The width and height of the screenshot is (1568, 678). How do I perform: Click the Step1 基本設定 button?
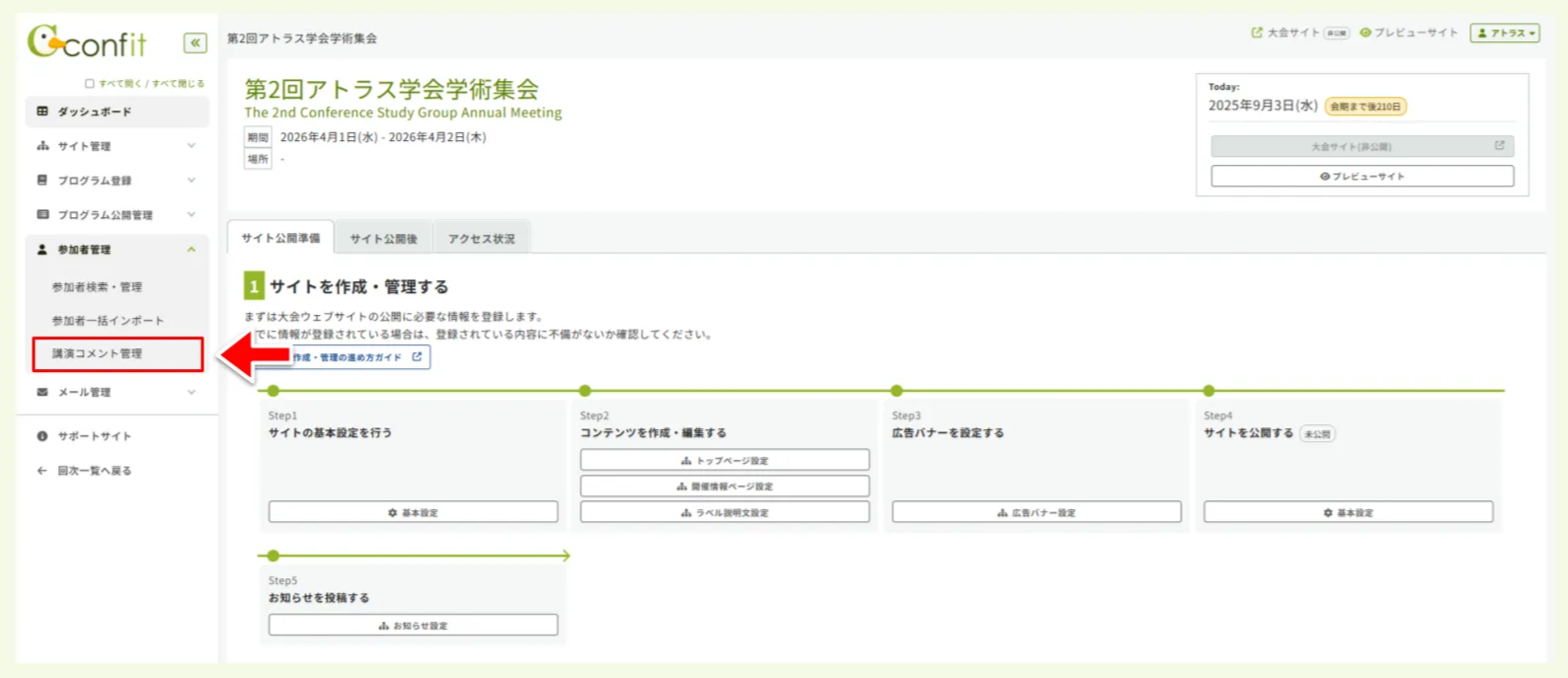tap(413, 512)
